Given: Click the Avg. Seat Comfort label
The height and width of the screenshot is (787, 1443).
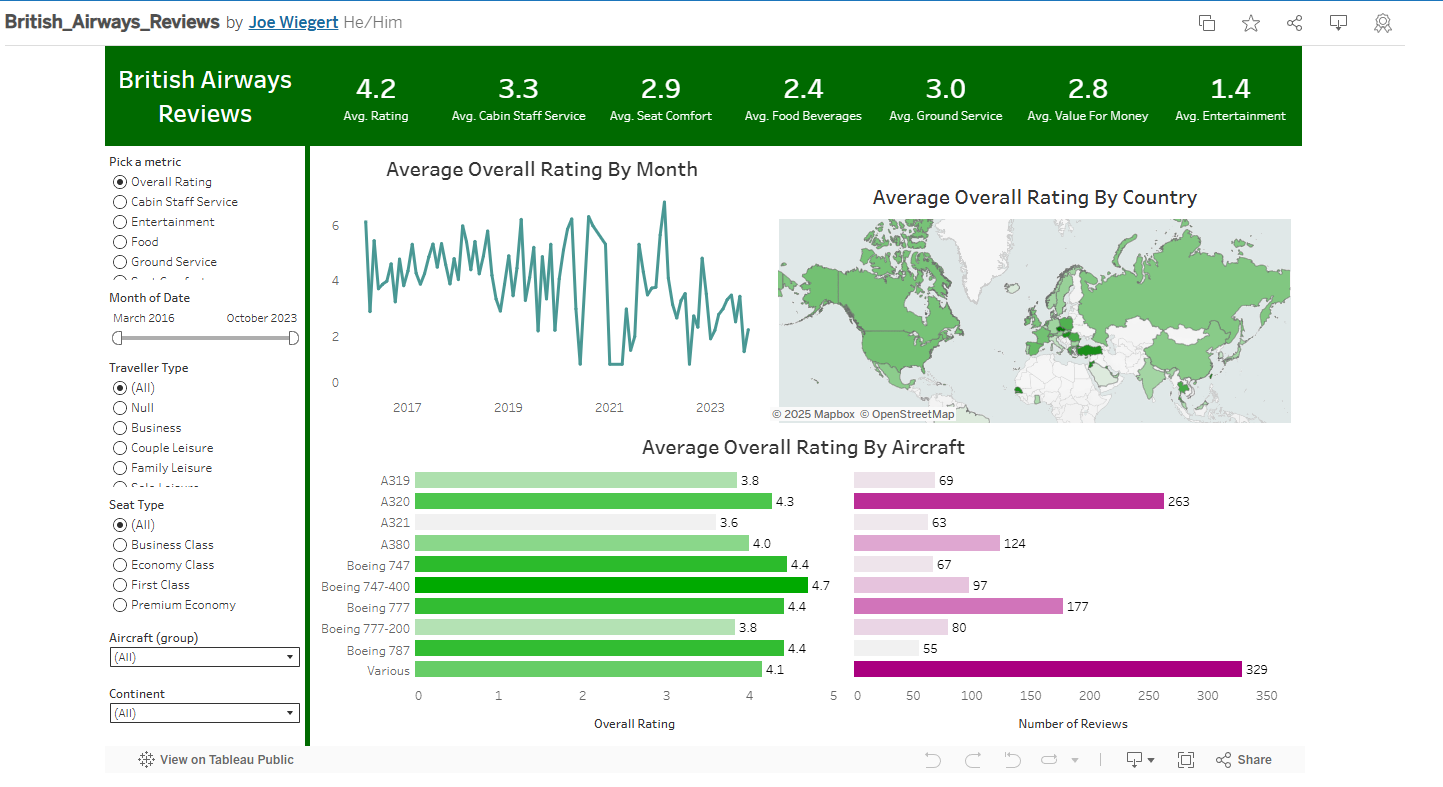Looking at the screenshot, I should click(x=661, y=116).
